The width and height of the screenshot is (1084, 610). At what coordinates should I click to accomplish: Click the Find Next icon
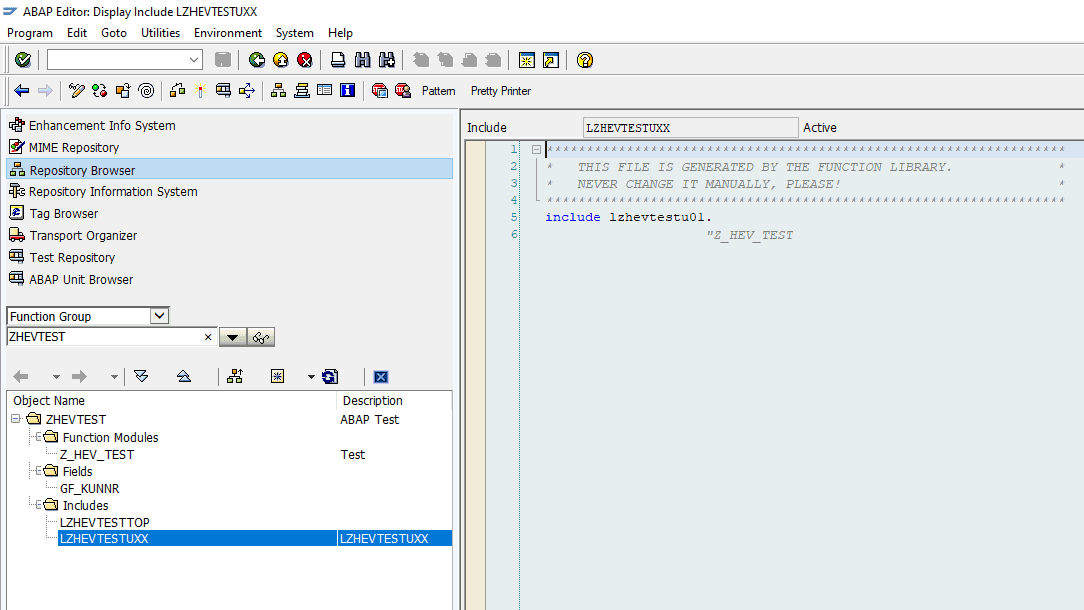[x=386, y=59]
